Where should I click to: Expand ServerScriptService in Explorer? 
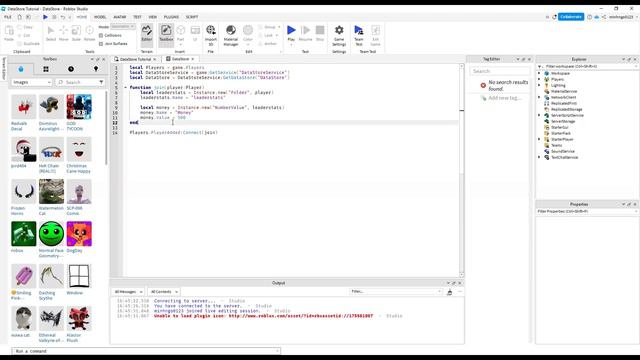pyautogui.click(x=539, y=115)
